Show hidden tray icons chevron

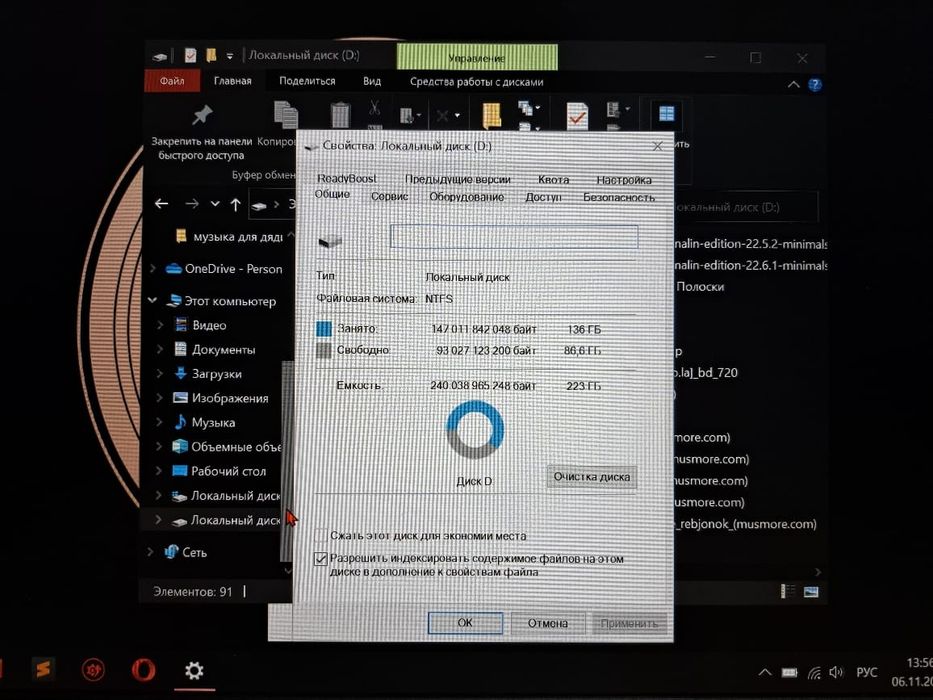765,673
